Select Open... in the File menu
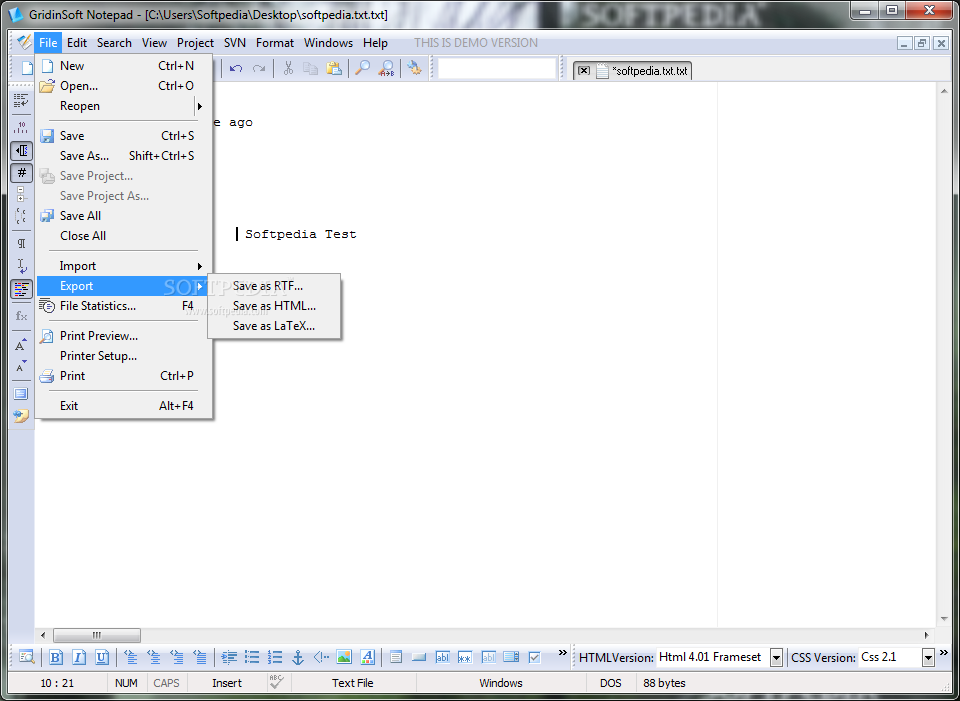This screenshot has height=701, width=960. (124, 86)
